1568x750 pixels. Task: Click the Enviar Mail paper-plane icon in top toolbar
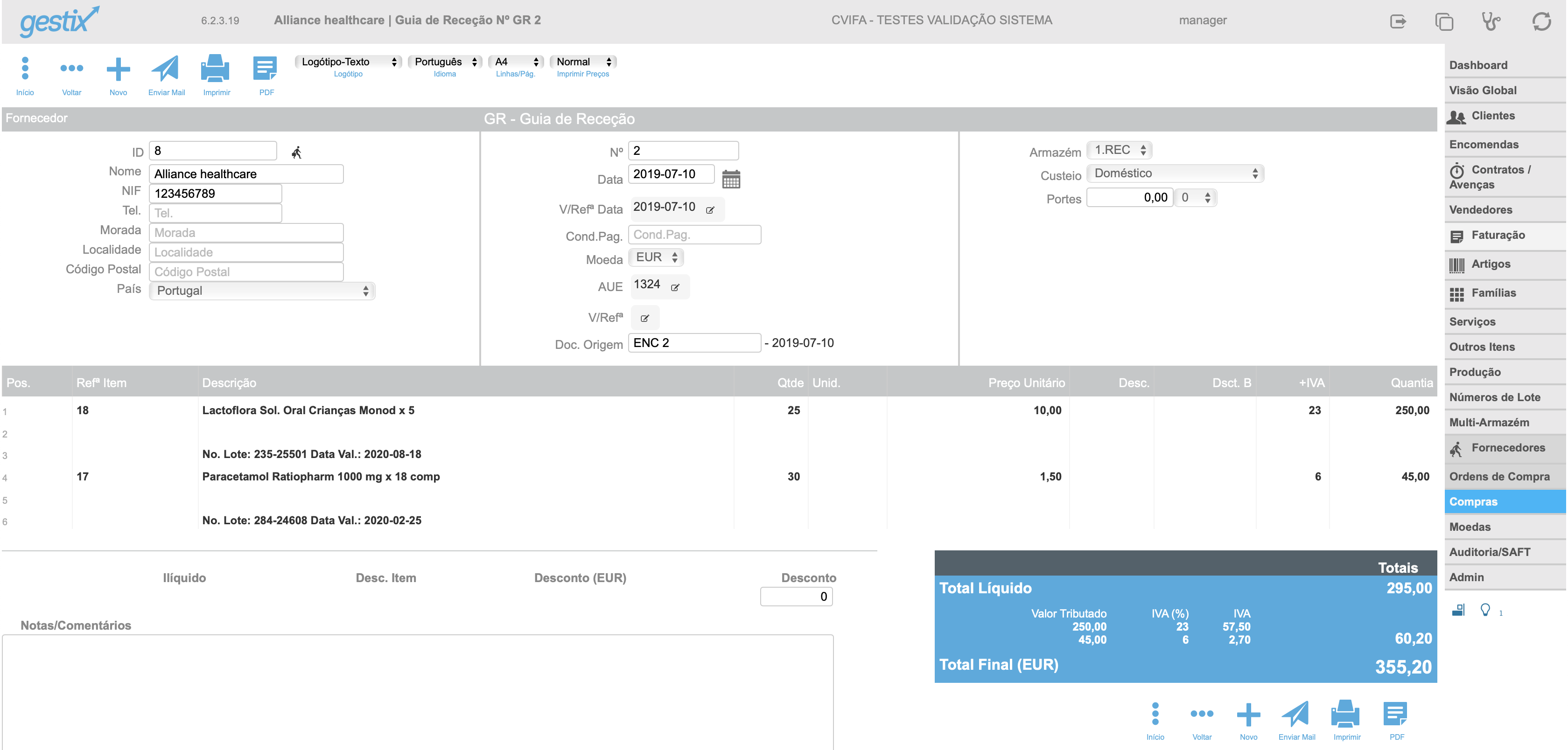[x=165, y=68]
